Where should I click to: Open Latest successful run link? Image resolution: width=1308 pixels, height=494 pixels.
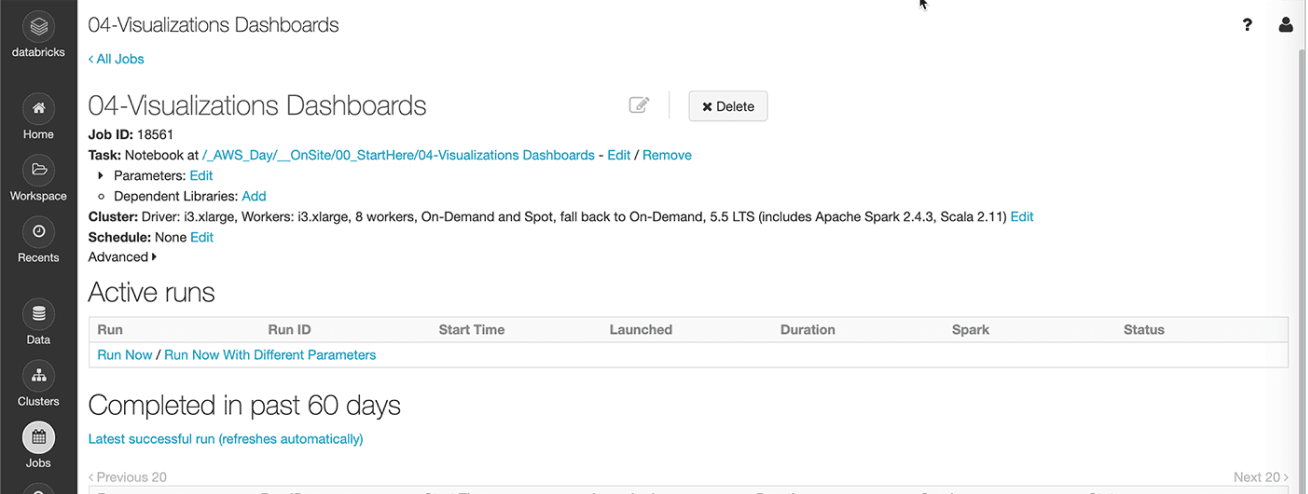tap(225, 439)
